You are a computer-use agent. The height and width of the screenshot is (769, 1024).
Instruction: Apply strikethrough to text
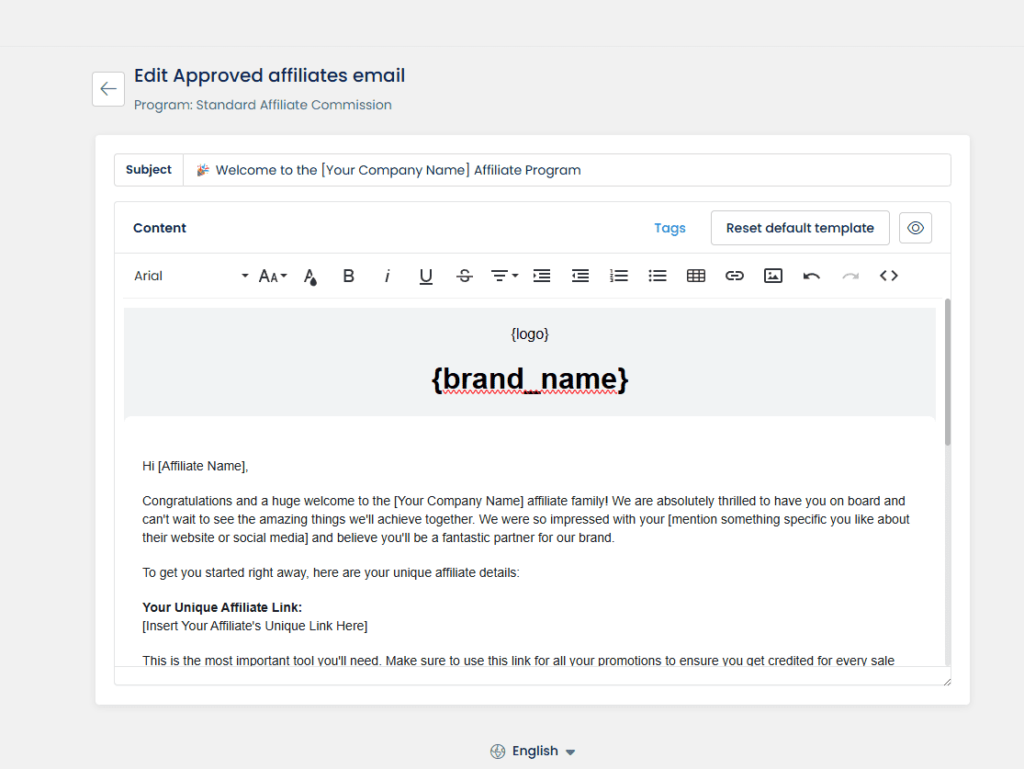(x=464, y=276)
